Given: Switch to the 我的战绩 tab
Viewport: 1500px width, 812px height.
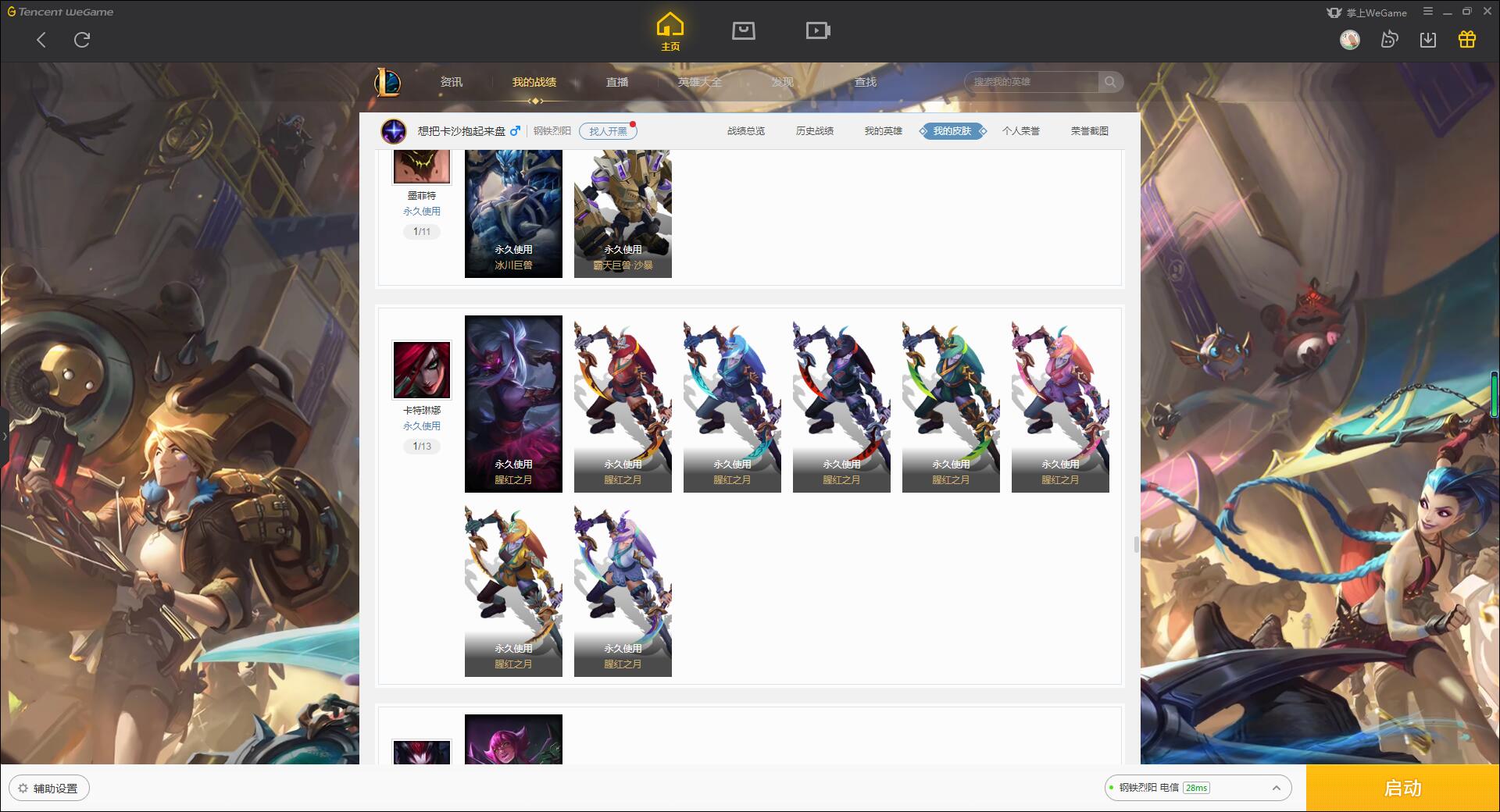Looking at the screenshot, I should [x=534, y=82].
